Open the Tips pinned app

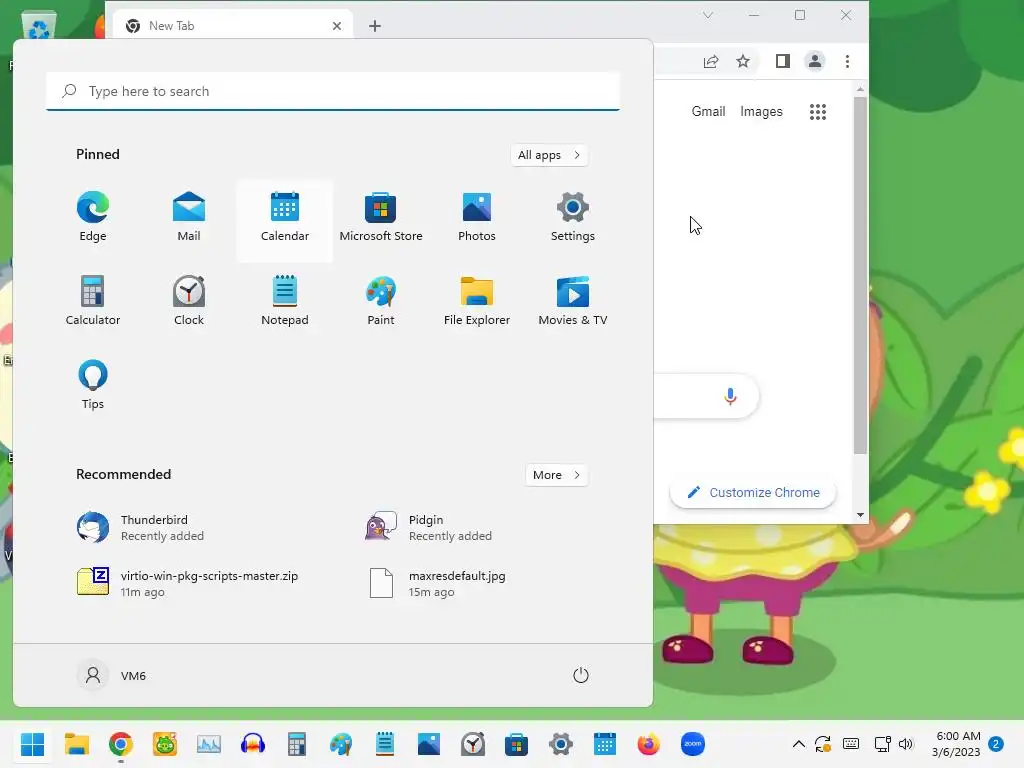click(x=93, y=385)
